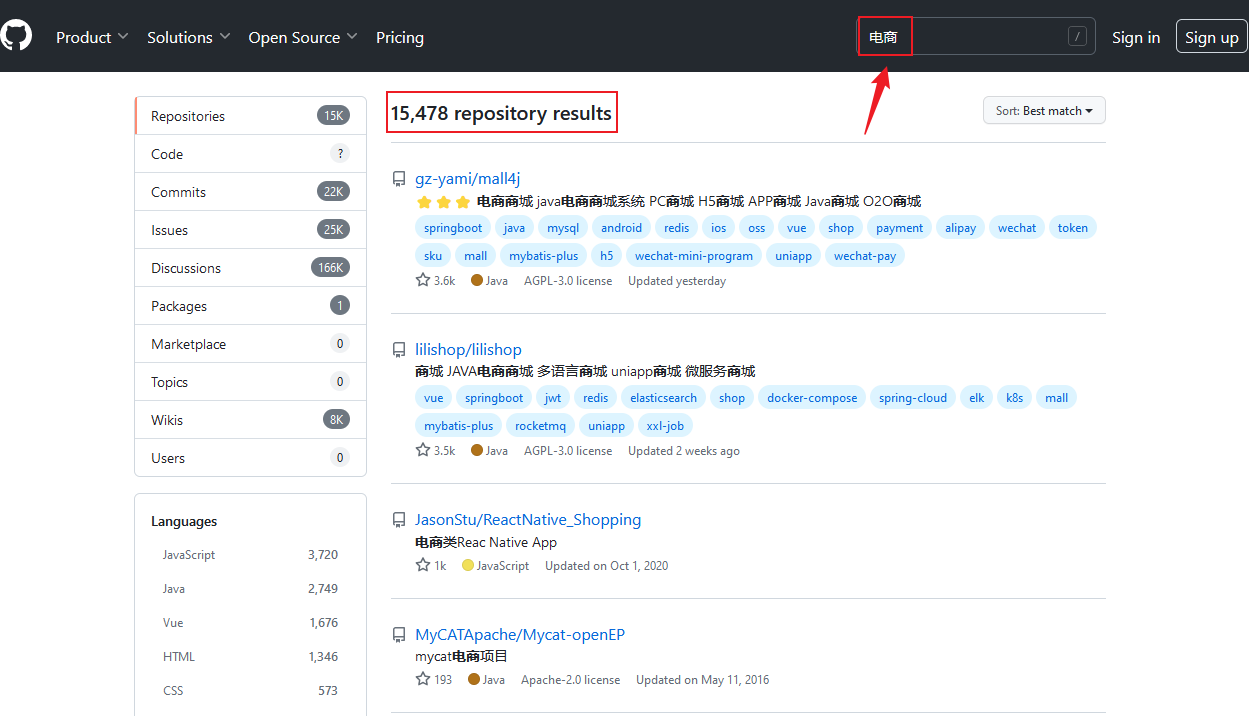This screenshot has height=716, width=1249.
Task: Click the xxl-job topic tag
Action: point(665,426)
